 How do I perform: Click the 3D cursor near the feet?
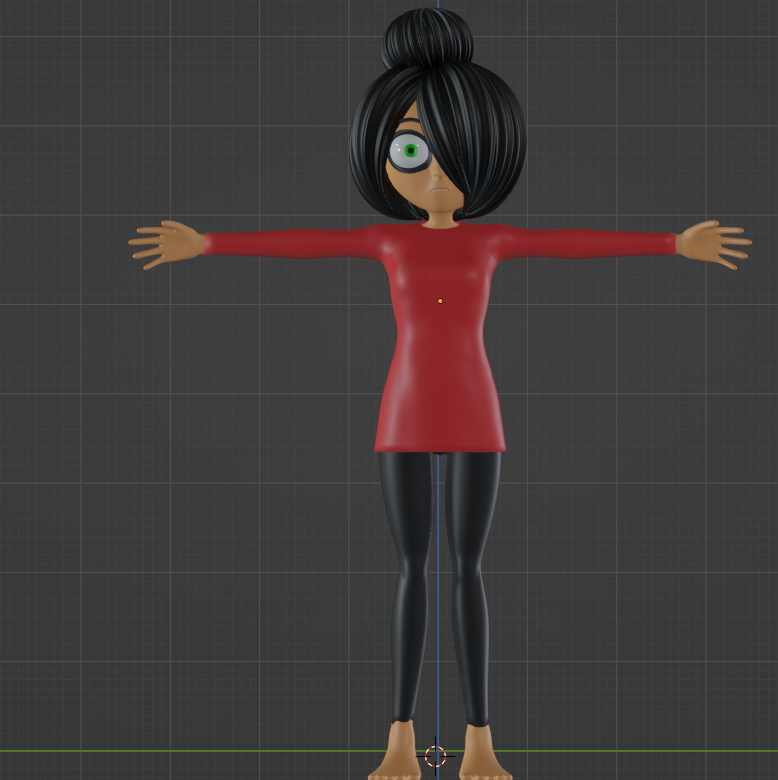pyautogui.click(x=435, y=756)
